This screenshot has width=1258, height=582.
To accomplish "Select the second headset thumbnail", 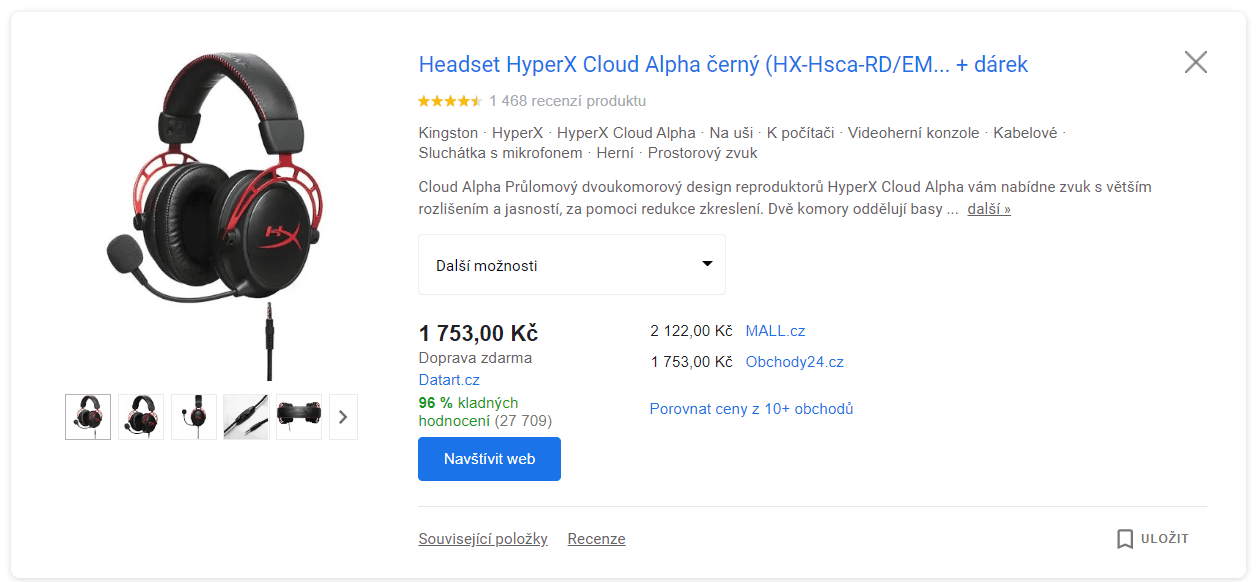I will pyautogui.click(x=141, y=417).
